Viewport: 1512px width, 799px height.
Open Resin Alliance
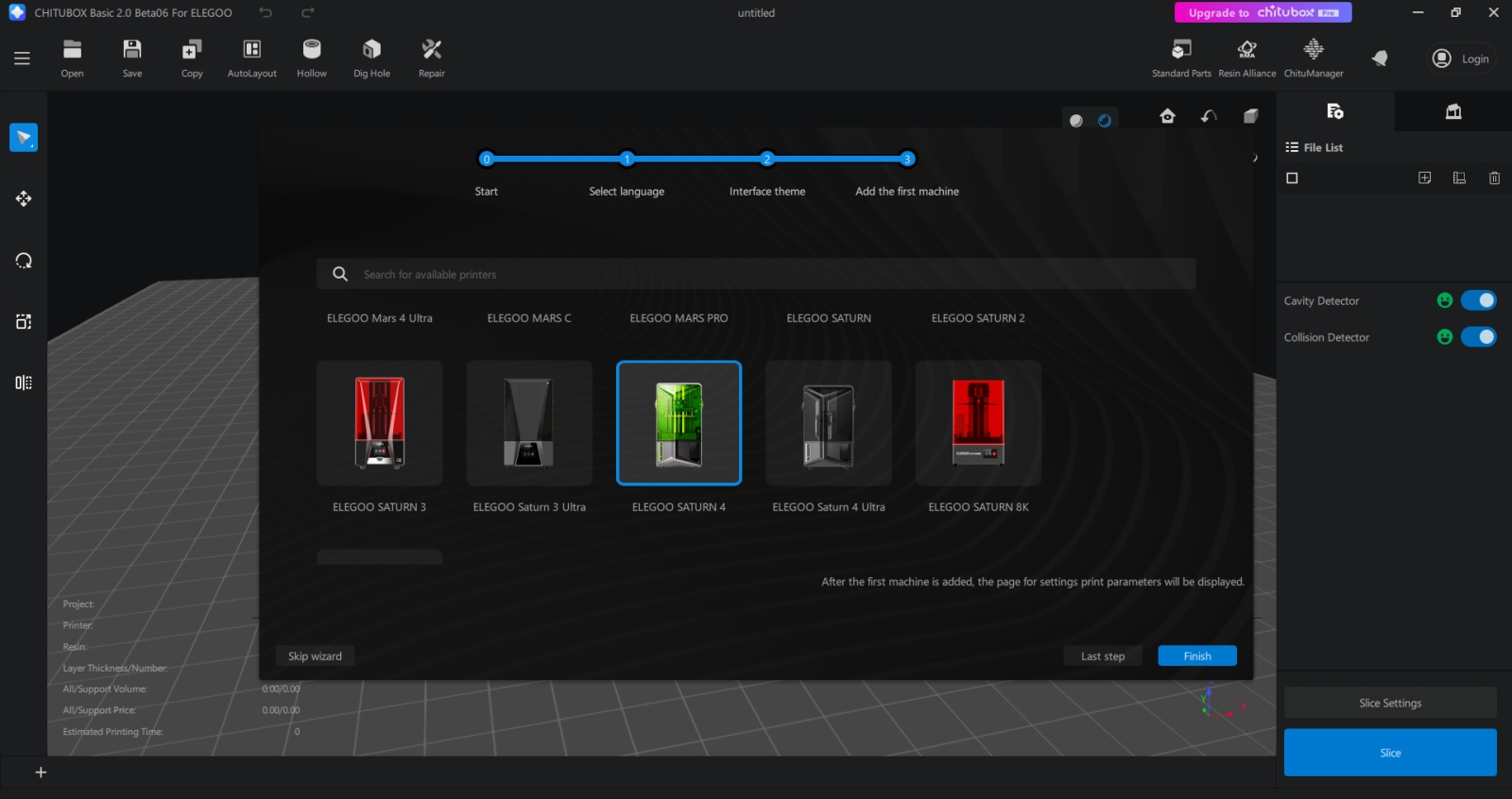click(x=1247, y=59)
